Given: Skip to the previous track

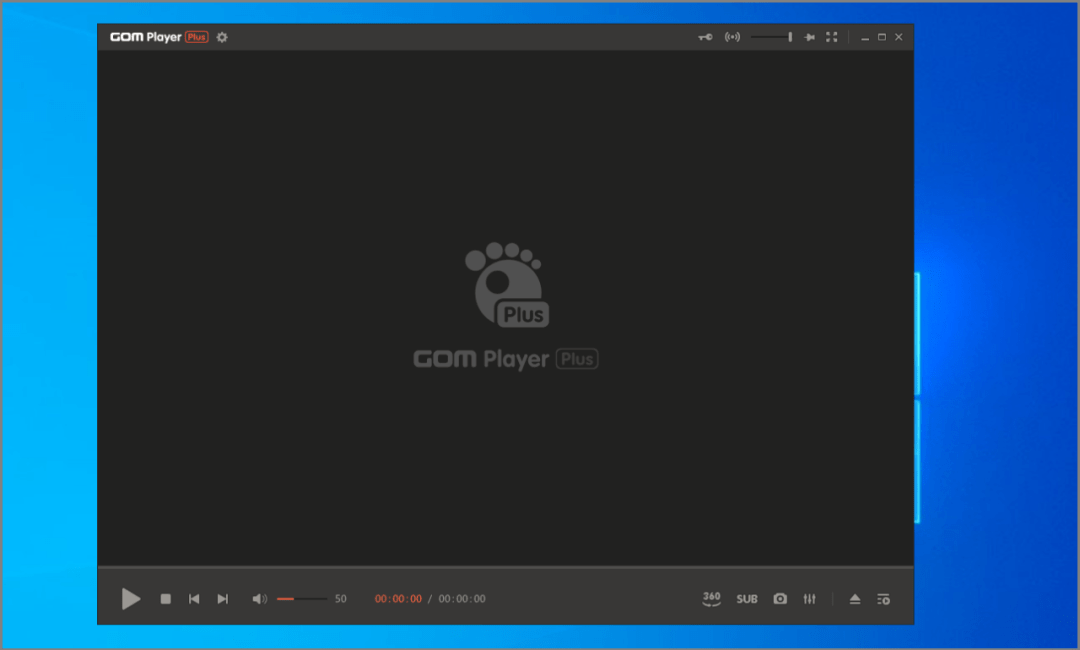Looking at the screenshot, I should [x=194, y=599].
